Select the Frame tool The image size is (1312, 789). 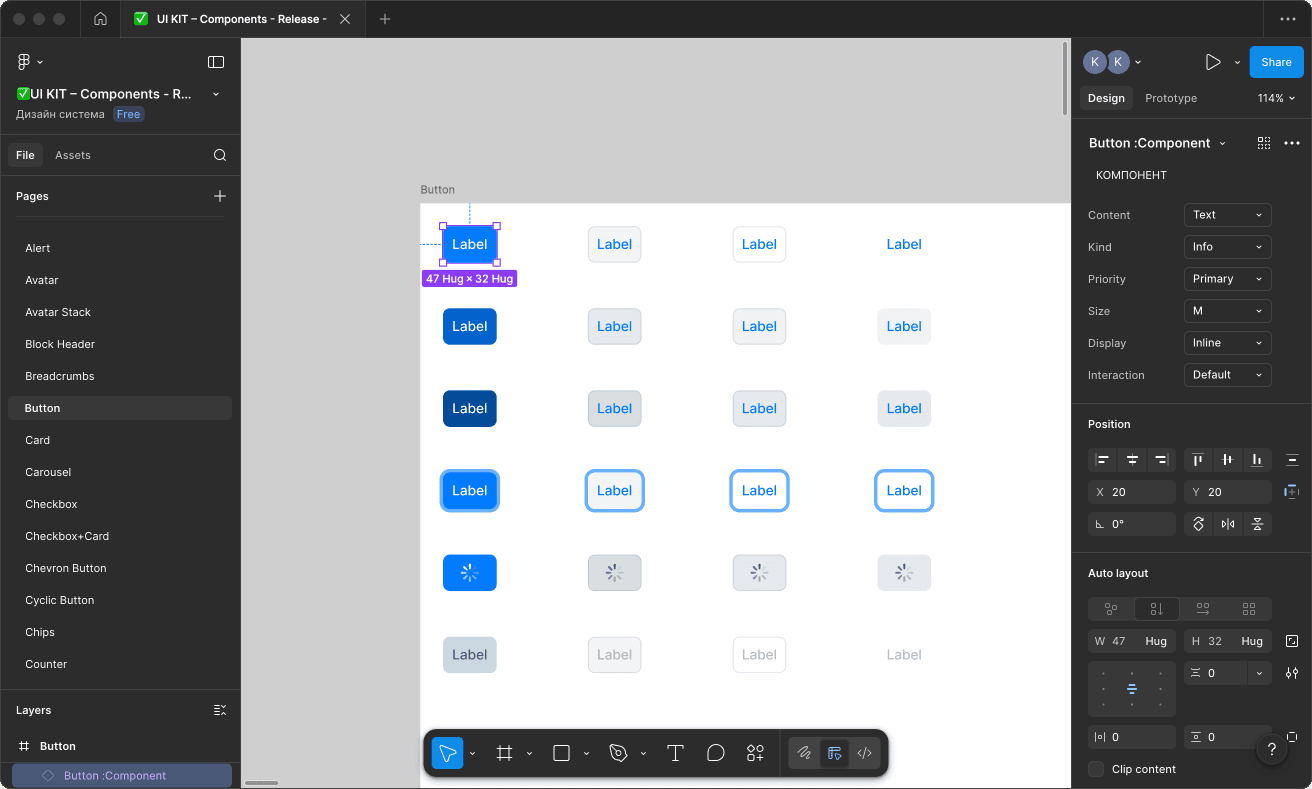pyautogui.click(x=505, y=753)
